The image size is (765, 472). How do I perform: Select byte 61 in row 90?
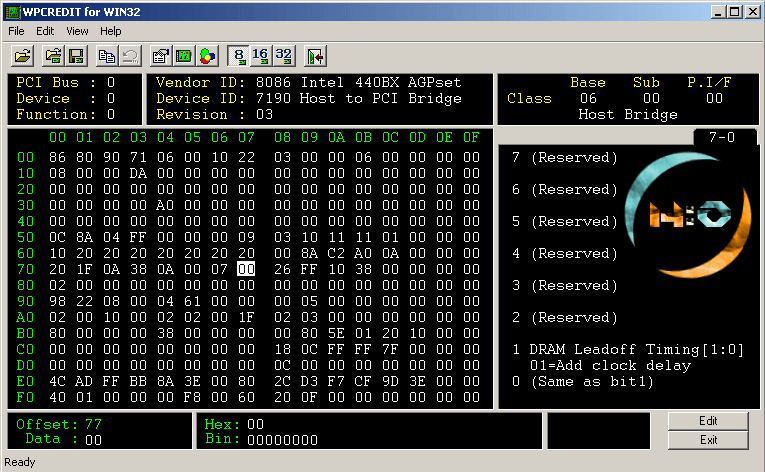(192, 301)
